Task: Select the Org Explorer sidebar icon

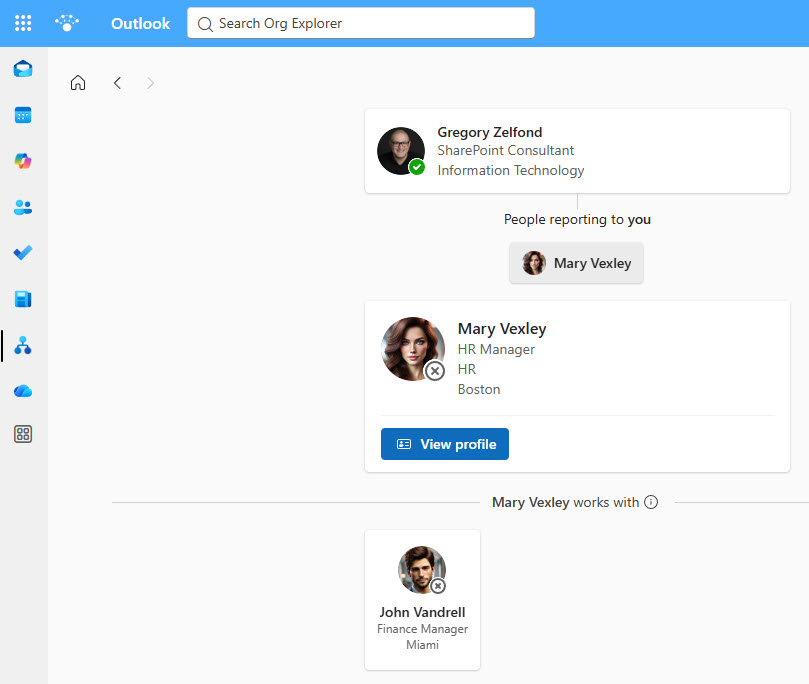Action: pyautogui.click(x=23, y=346)
